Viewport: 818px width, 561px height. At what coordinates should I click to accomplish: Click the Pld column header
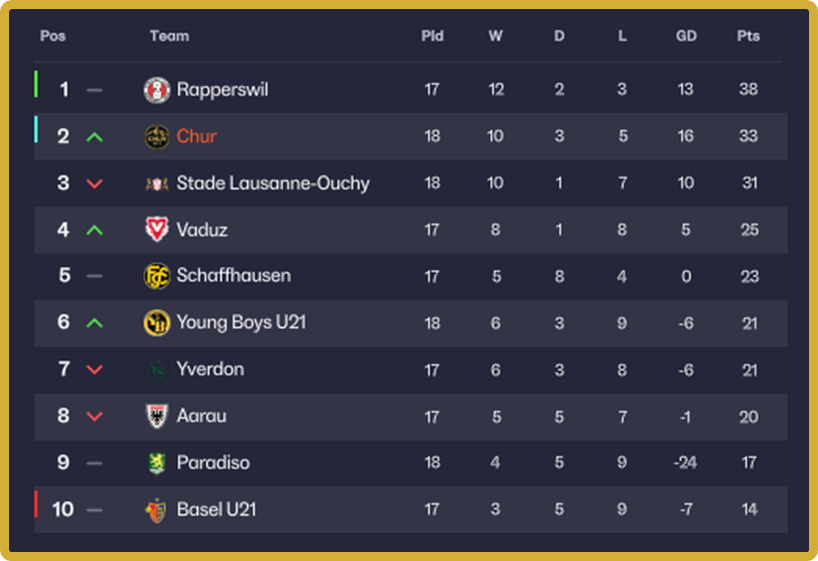432,36
